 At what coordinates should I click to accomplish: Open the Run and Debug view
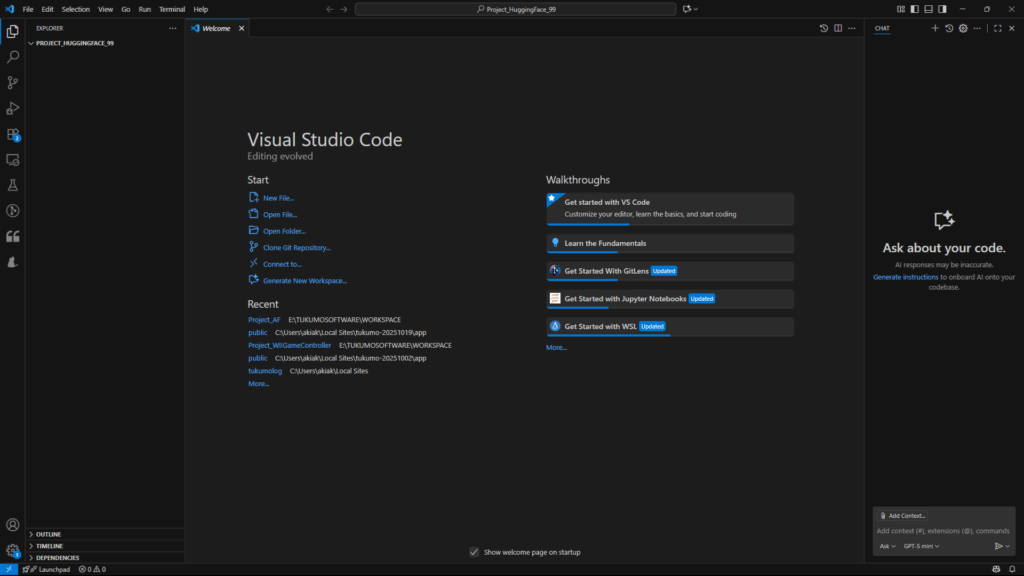point(12,108)
